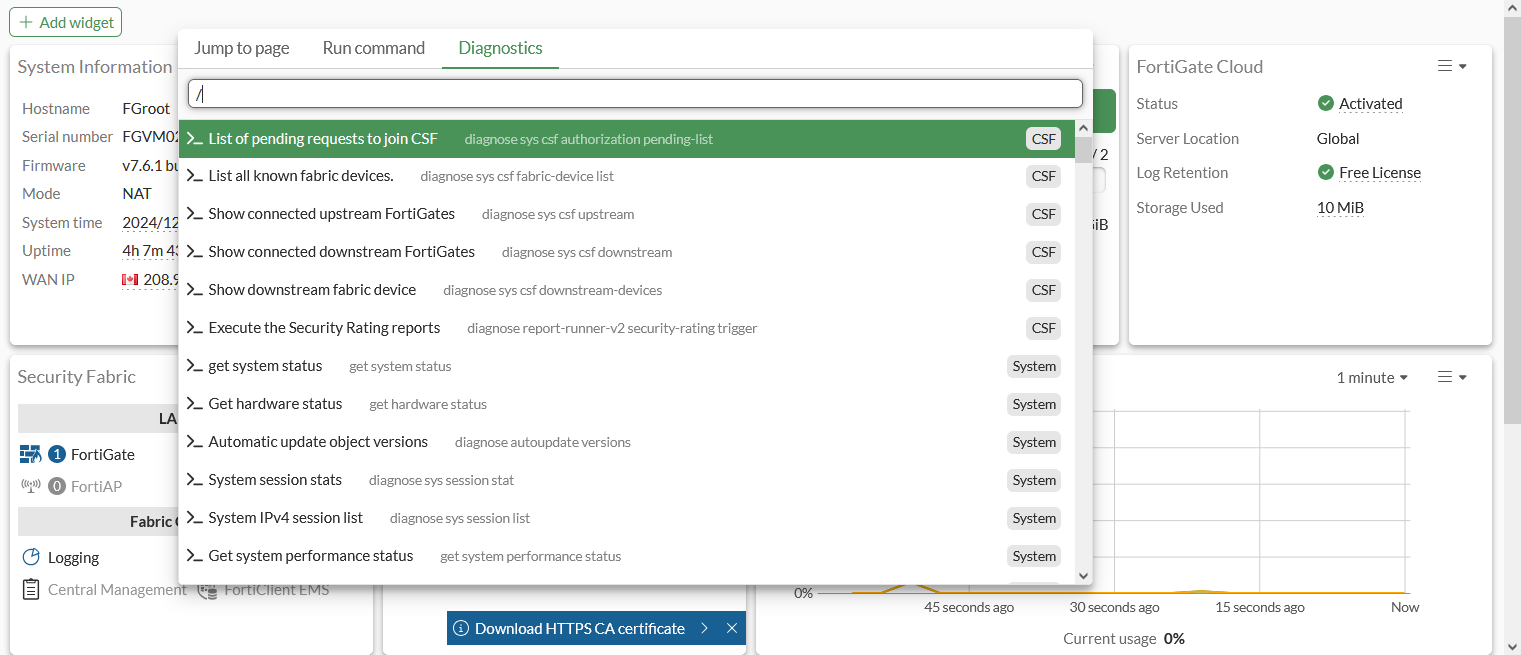
Task: Select Show connected downstream FortiGates
Action: (x=627, y=252)
